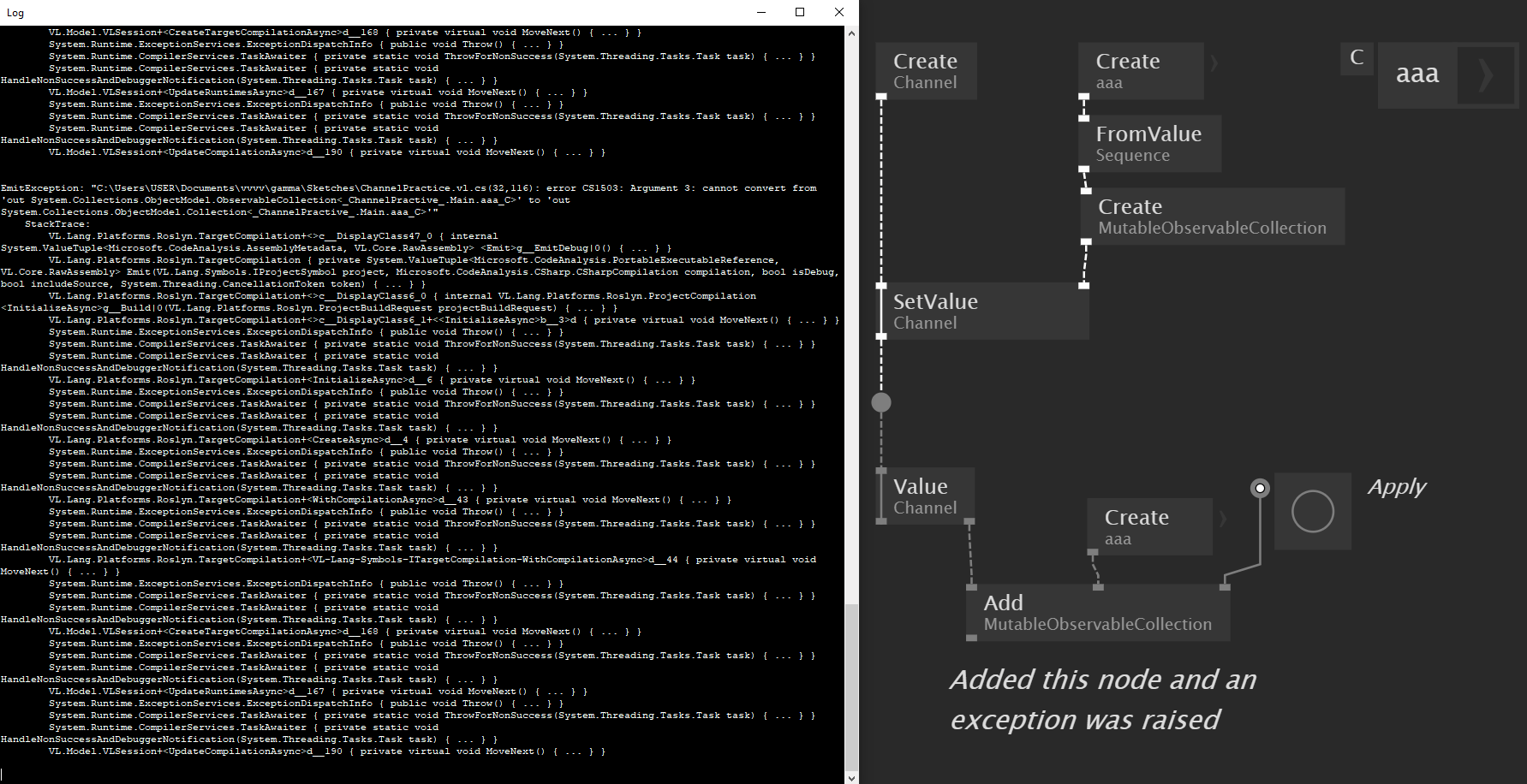Click the Log scrollbar up arrow
Screen dimensions: 1527x784
(x=851, y=33)
